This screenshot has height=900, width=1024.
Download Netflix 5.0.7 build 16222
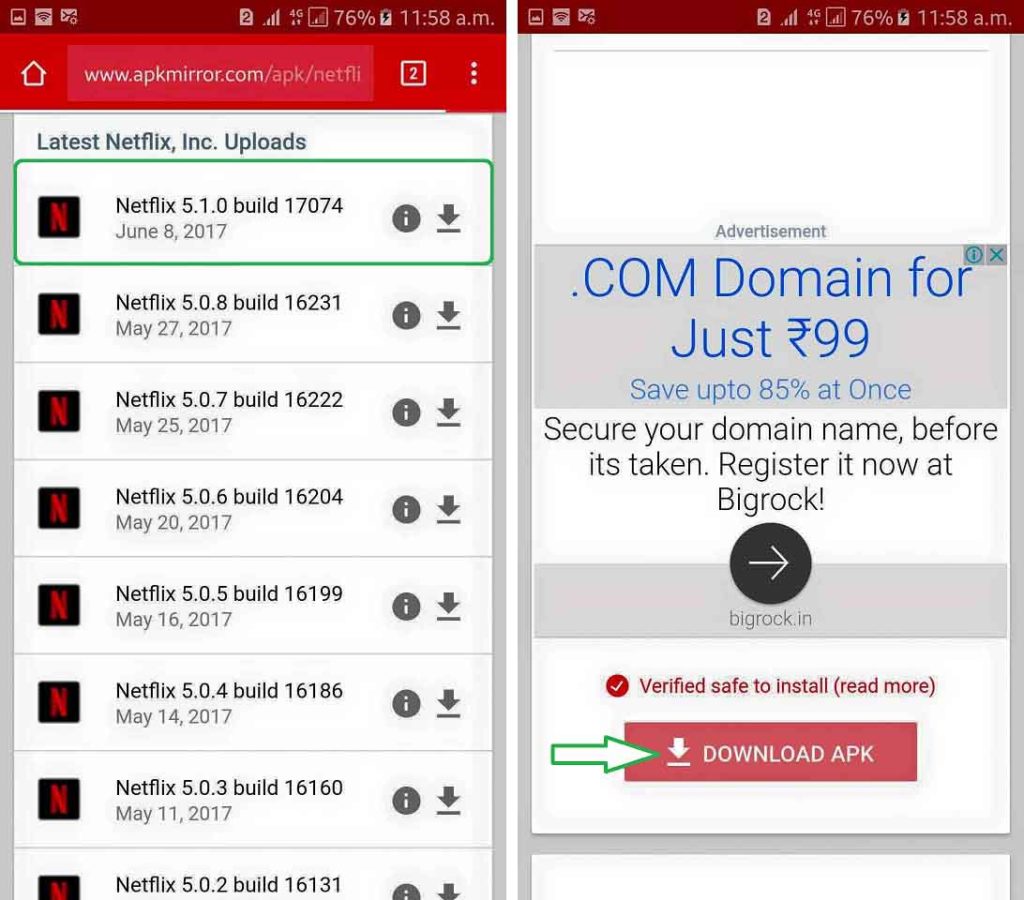click(x=449, y=413)
